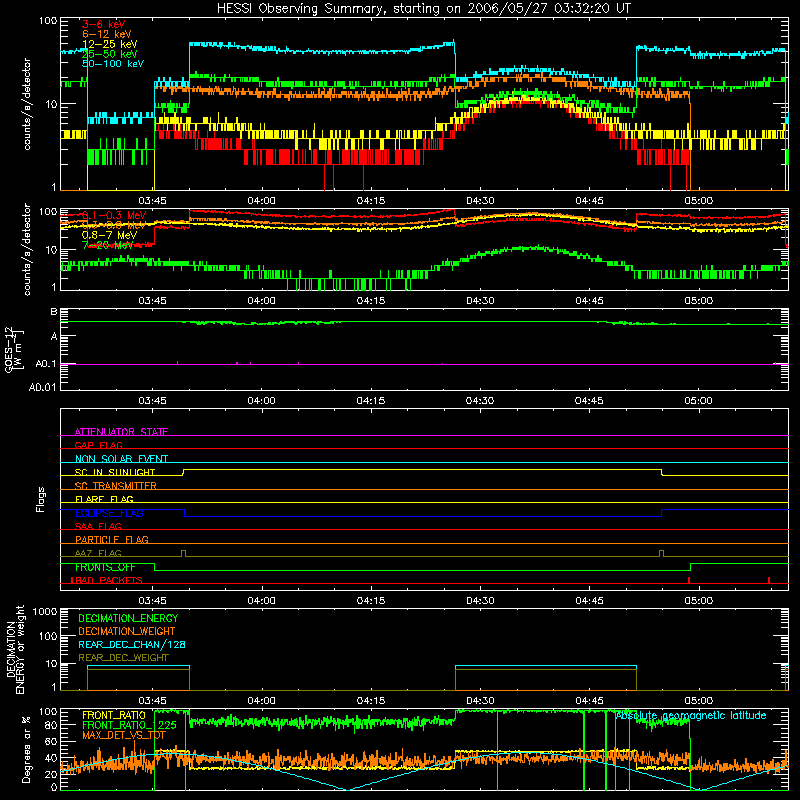Click the 7-20 MeV legend label
800x800 pixels.
click(107, 245)
